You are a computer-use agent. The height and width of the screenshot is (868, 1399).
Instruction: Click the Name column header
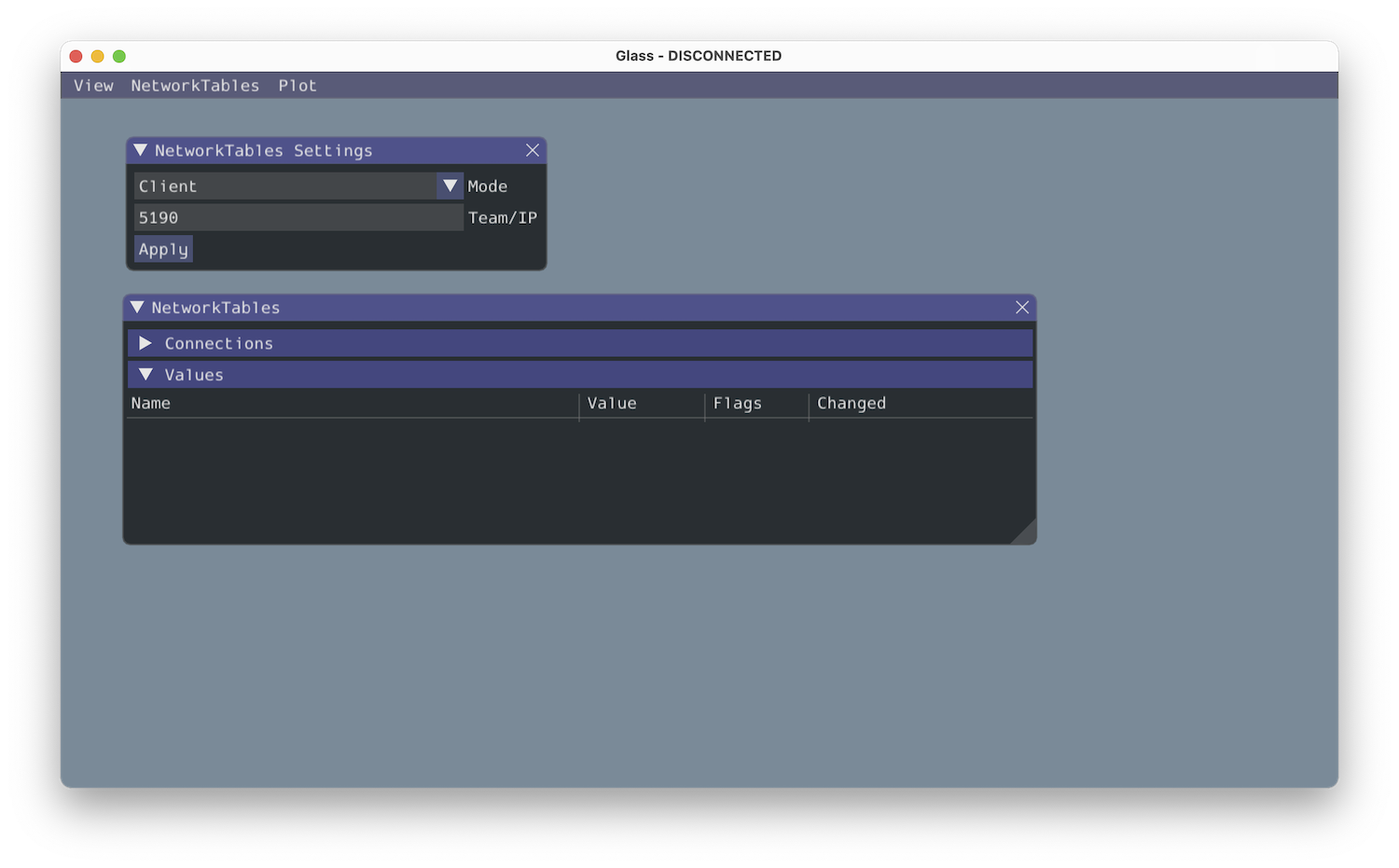click(151, 404)
